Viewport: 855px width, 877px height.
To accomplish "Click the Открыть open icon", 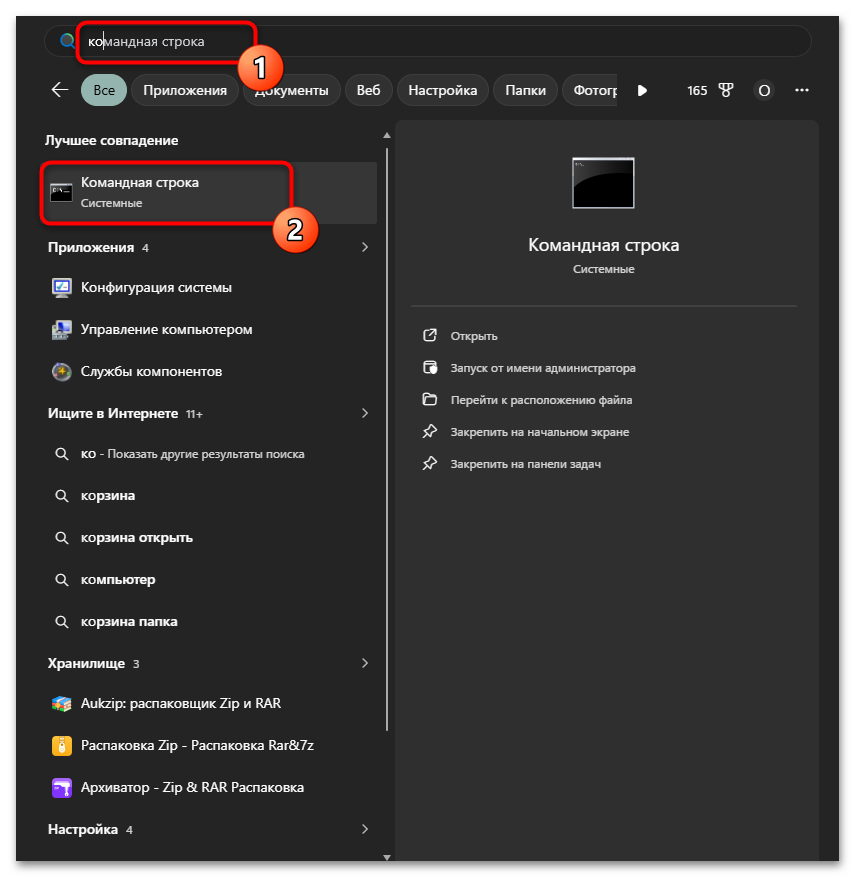I will (x=429, y=336).
